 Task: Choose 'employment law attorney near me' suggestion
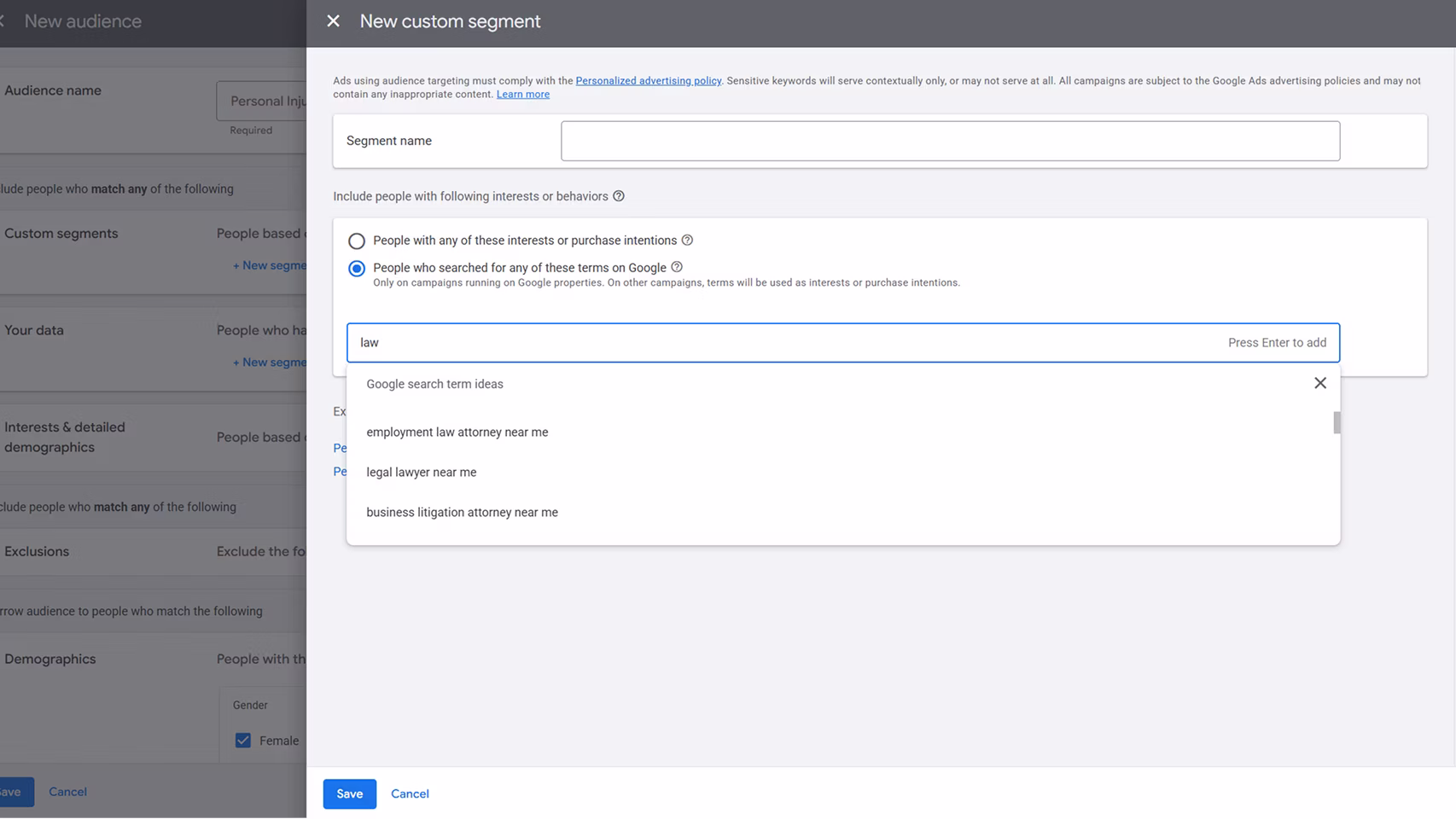click(x=843, y=433)
